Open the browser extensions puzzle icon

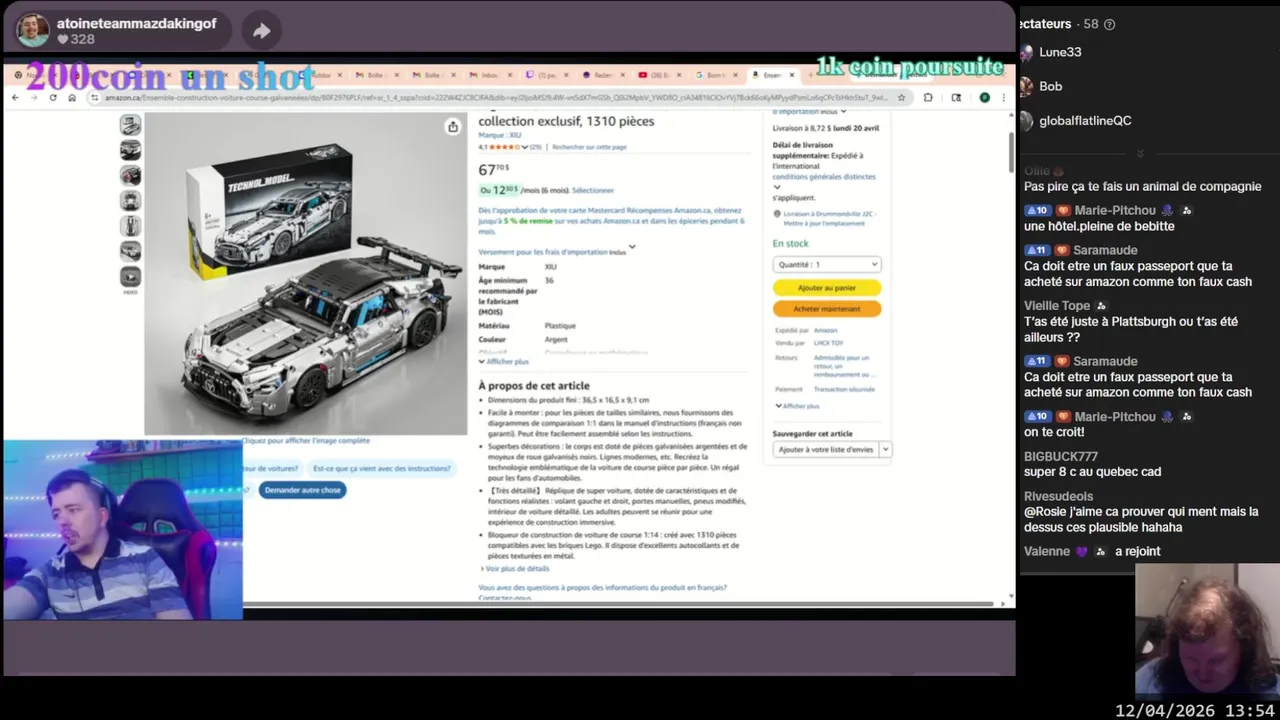(928, 98)
